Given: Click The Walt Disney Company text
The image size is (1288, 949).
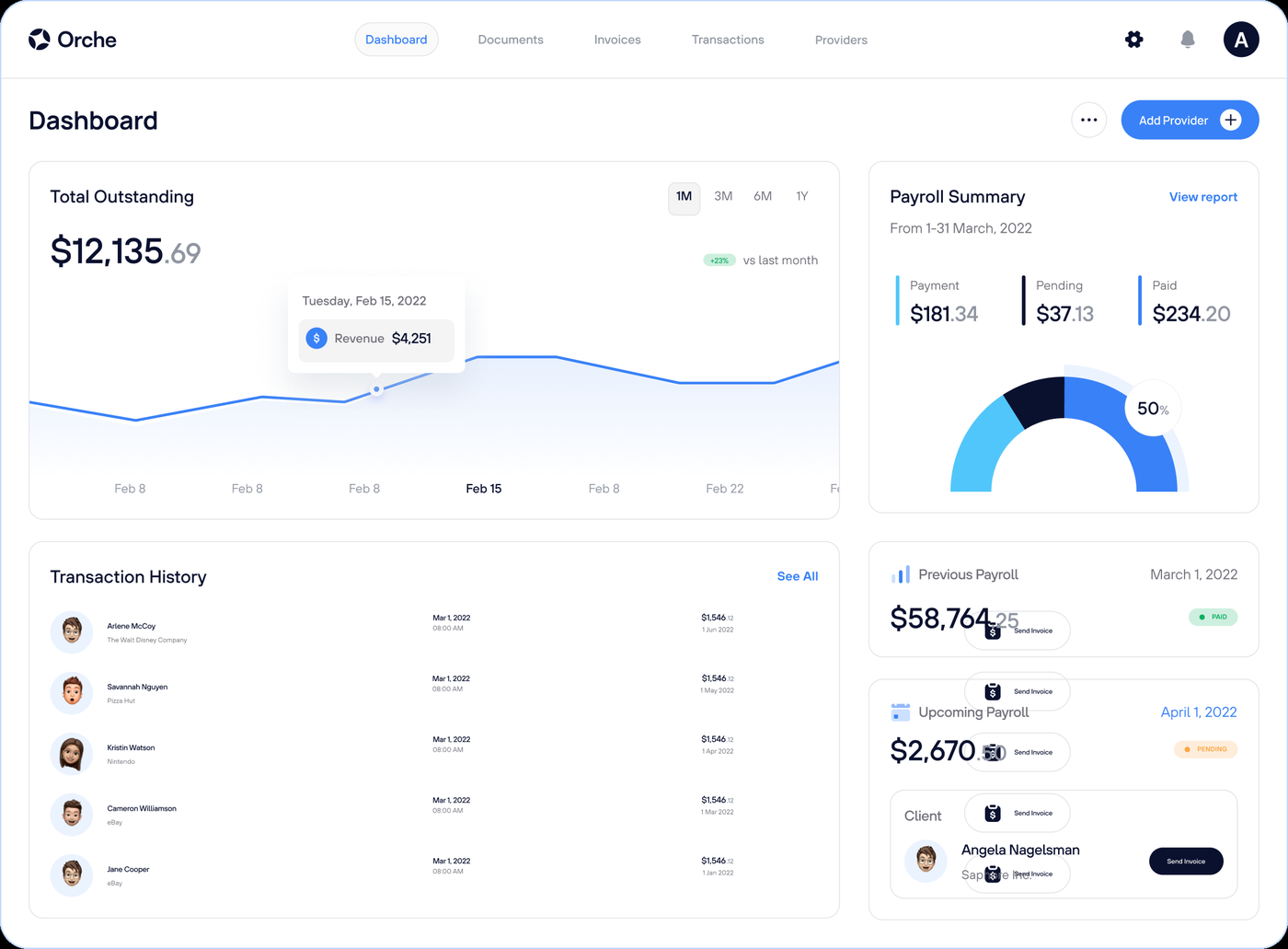Looking at the screenshot, I should pos(147,640).
